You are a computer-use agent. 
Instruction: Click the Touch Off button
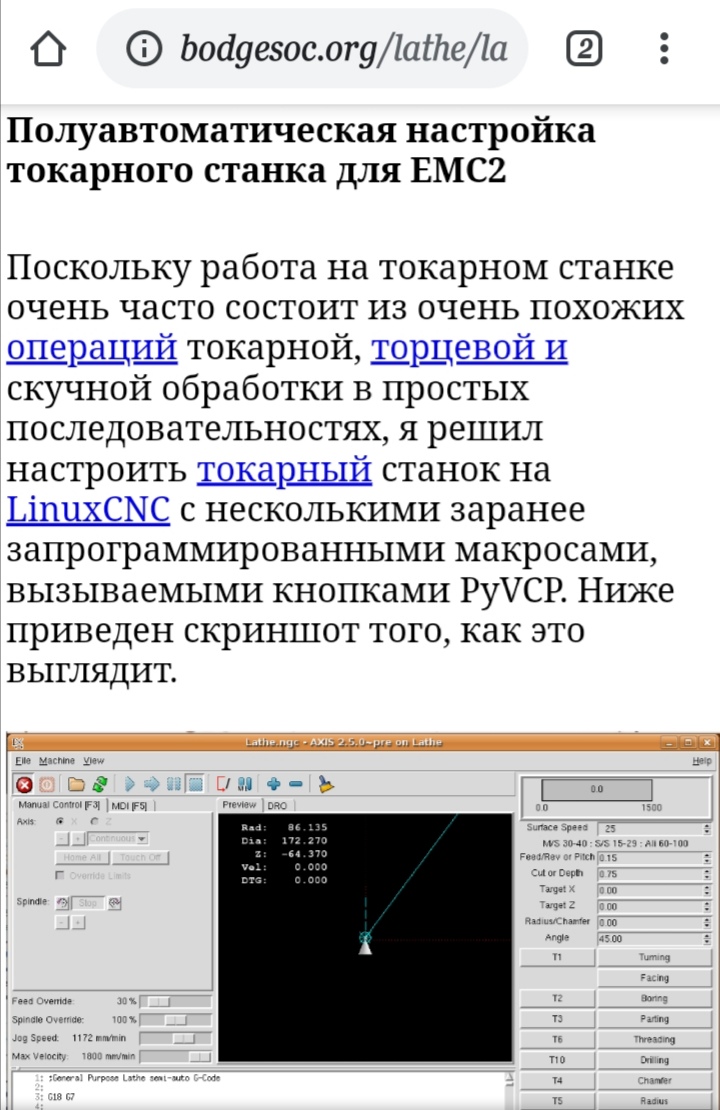tap(140, 857)
